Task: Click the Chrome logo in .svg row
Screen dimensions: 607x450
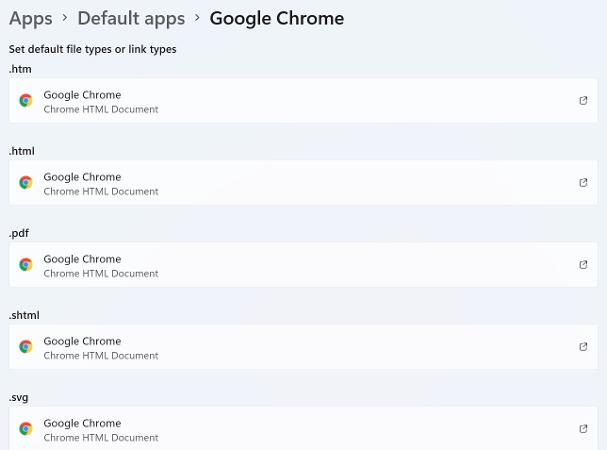Action: click(x=26, y=429)
